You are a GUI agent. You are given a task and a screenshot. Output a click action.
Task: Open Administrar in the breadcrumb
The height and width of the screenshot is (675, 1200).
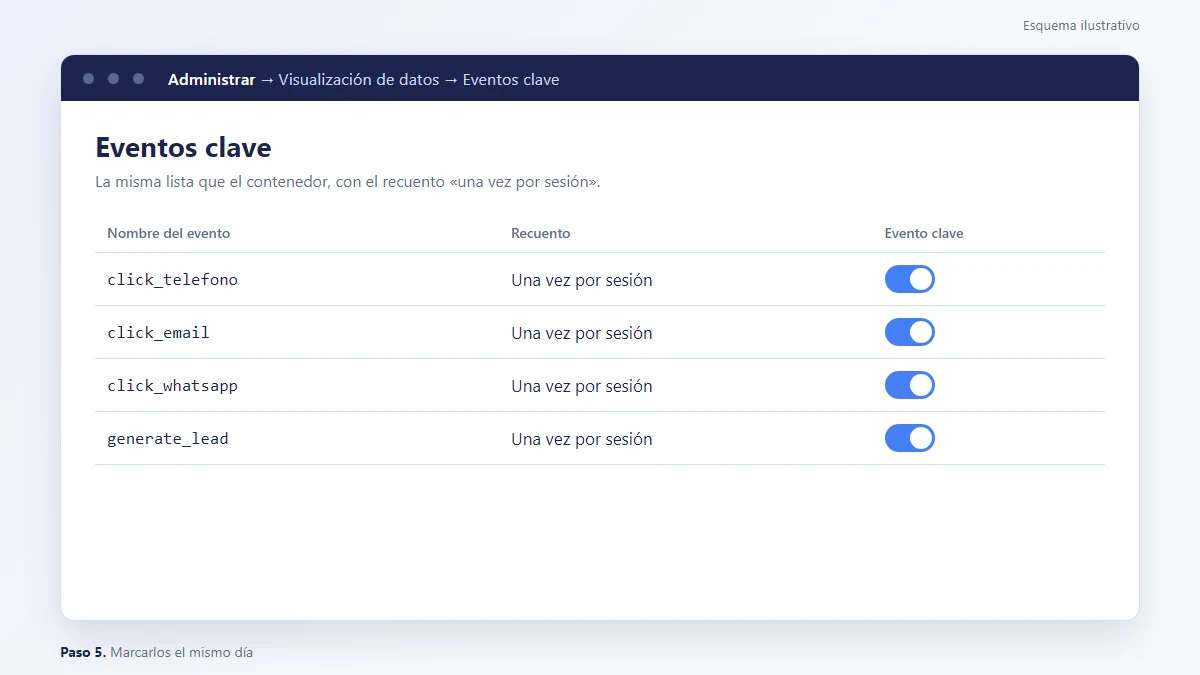point(211,79)
